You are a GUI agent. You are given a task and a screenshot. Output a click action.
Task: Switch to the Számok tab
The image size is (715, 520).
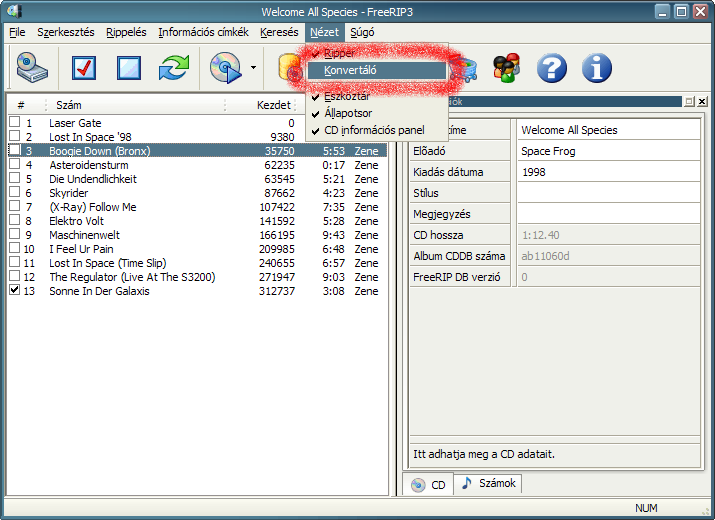488,484
